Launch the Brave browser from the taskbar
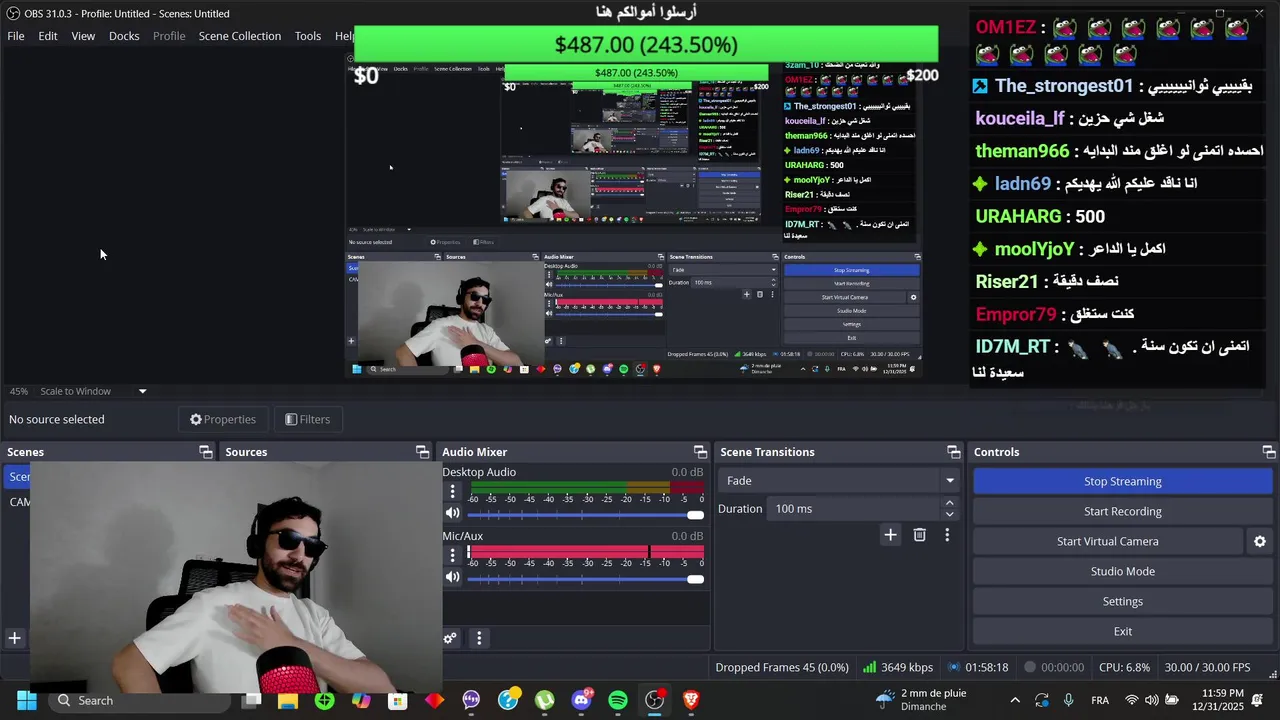 (x=691, y=700)
